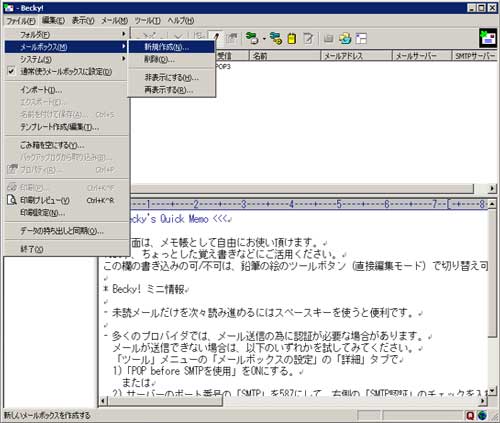Screen dimensions: 500x423
Task: Choose ごみ箱を空にする(Y)... menu entry
Action: pyautogui.click(x=67, y=145)
